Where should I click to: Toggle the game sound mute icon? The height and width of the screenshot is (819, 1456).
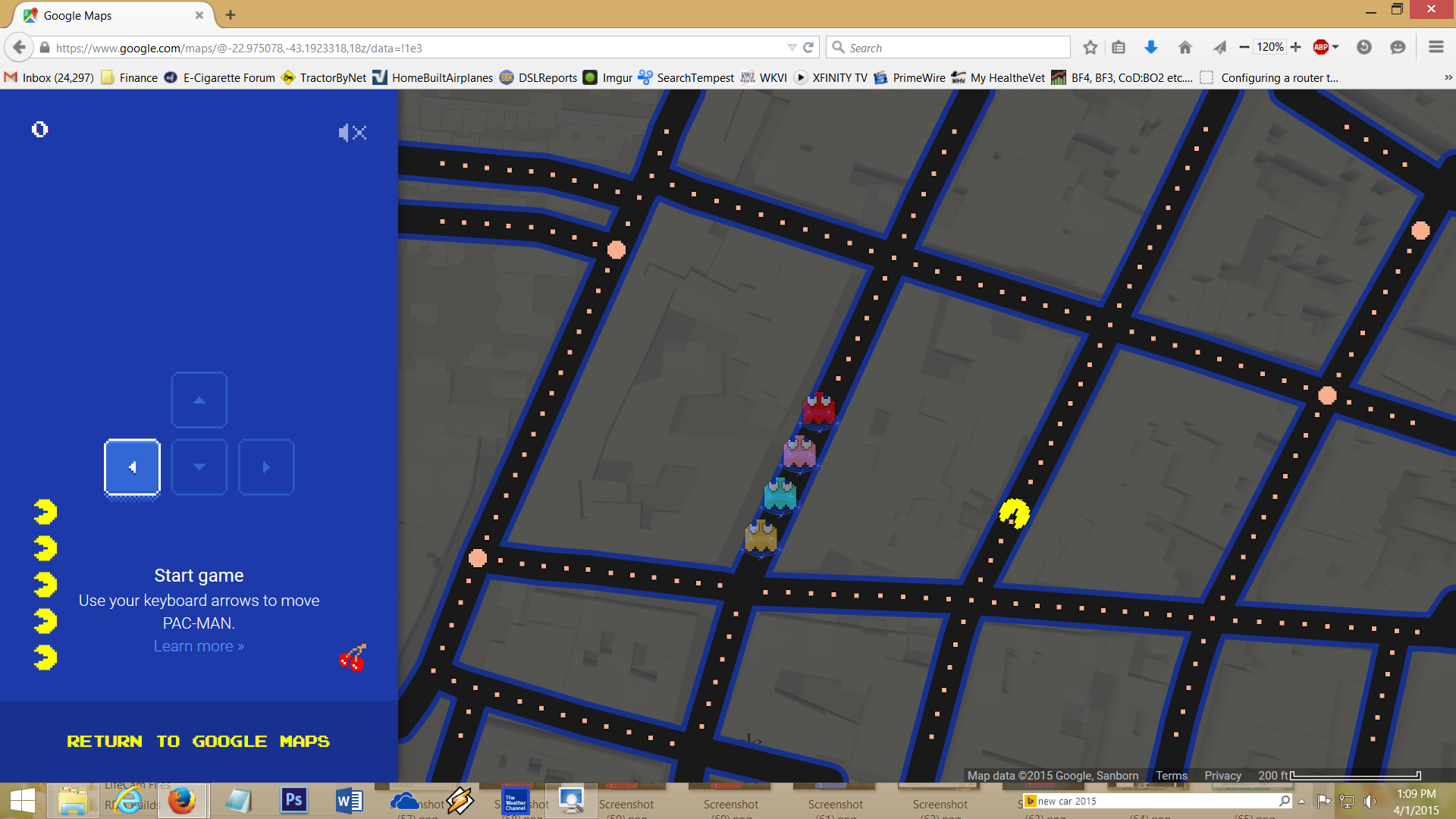[x=353, y=133]
